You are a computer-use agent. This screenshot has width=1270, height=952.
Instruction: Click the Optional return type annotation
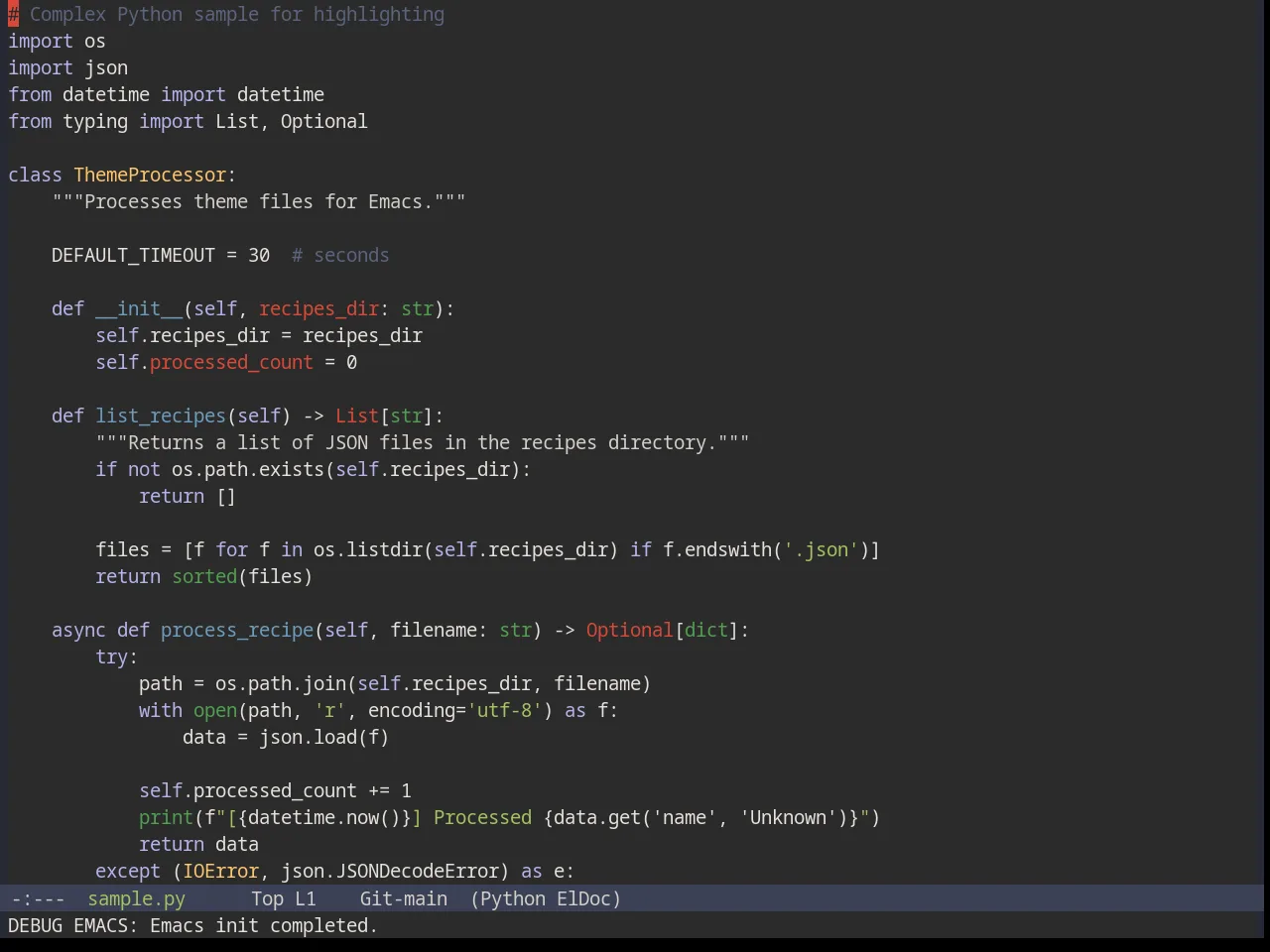pyautogui.click(x=629, y=630)
